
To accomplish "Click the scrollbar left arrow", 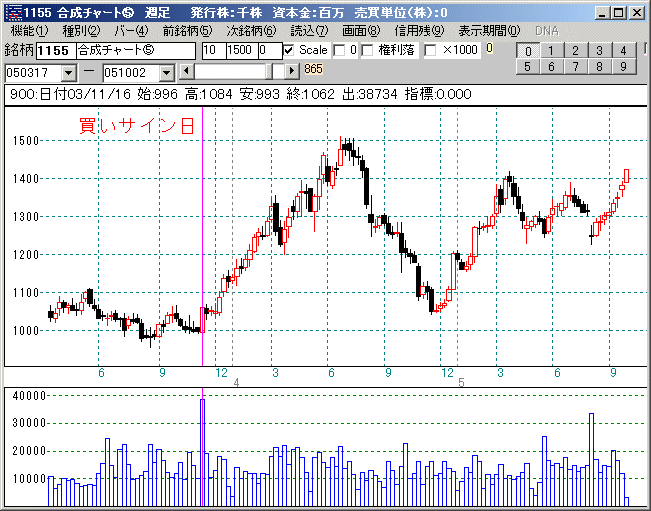I will [186, 71].
